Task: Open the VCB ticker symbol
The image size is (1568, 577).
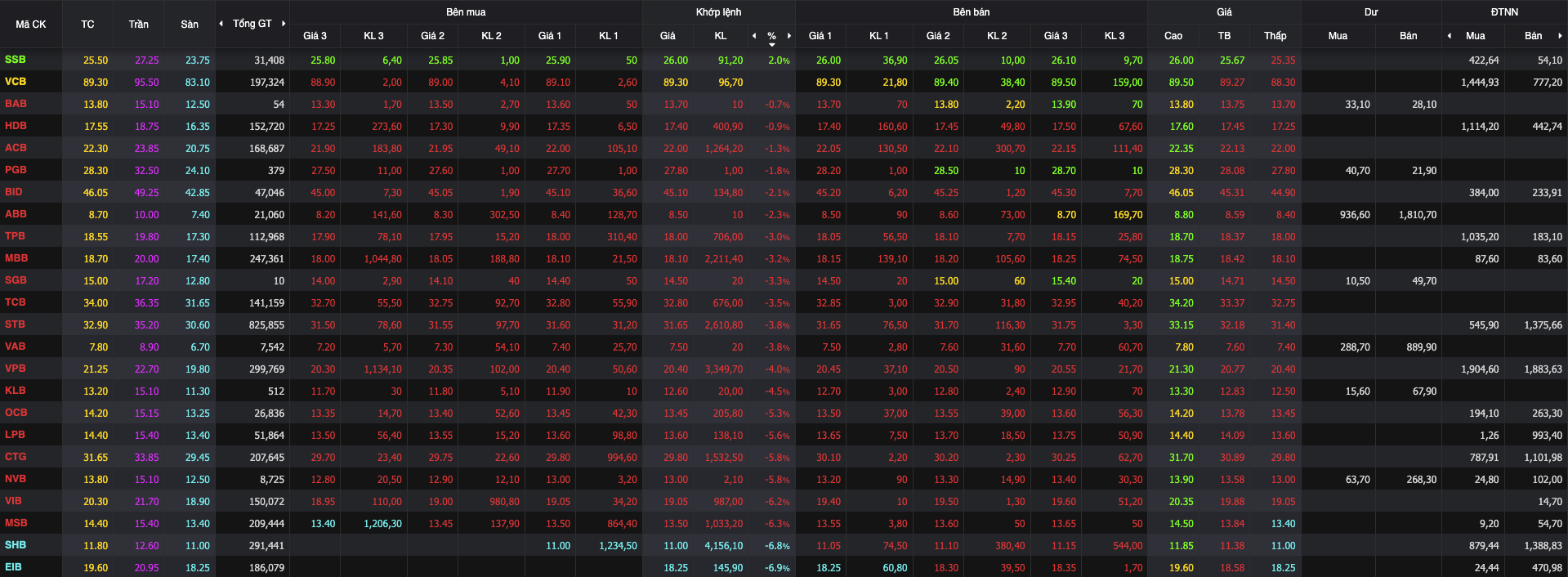Action: click(x=16, y=82)
